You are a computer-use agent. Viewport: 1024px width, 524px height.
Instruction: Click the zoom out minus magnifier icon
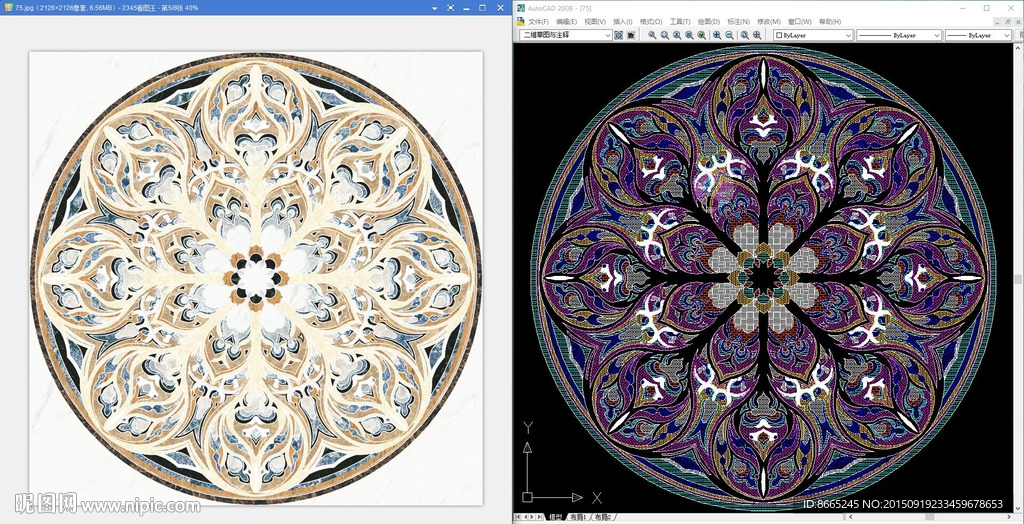tap(729, 35)
